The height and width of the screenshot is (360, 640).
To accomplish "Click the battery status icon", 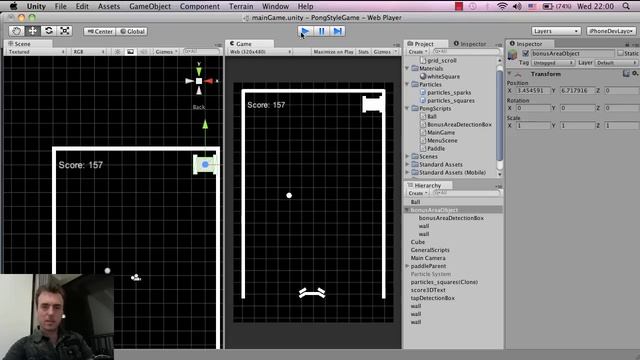I will pos(548,6).
